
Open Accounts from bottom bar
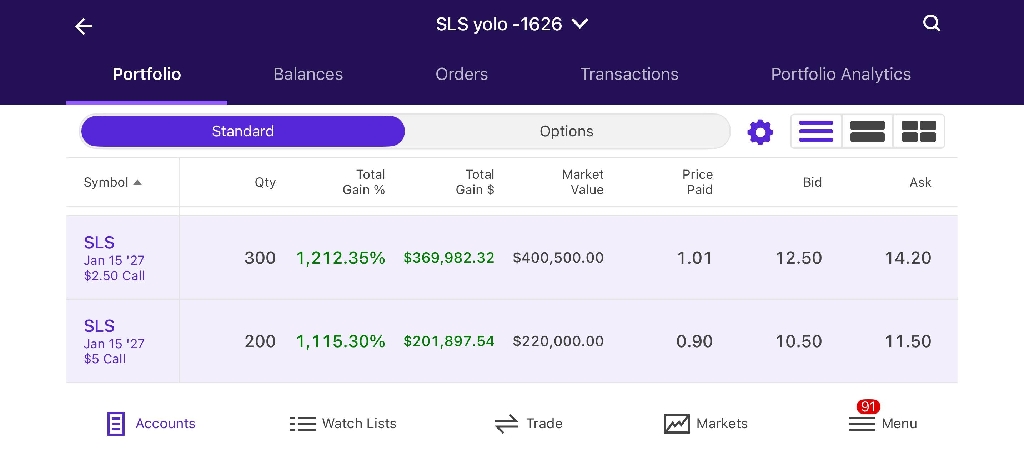click(x=151, y=423)
